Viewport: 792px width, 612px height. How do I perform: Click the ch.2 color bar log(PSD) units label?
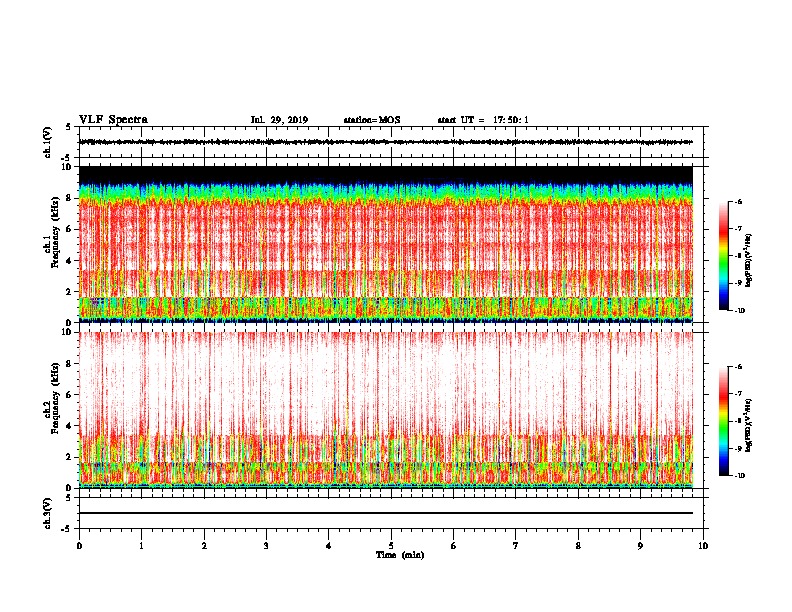point(749,425)
